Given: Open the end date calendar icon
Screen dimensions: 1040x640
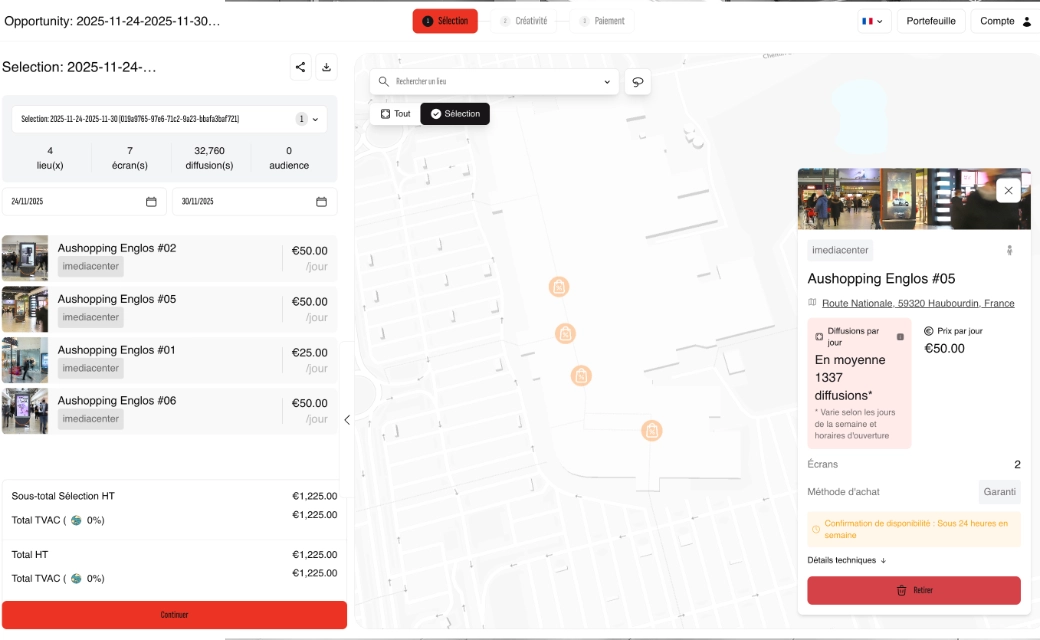Looking at the screenshot, I should pyautogui.click(x=321, y=201).
